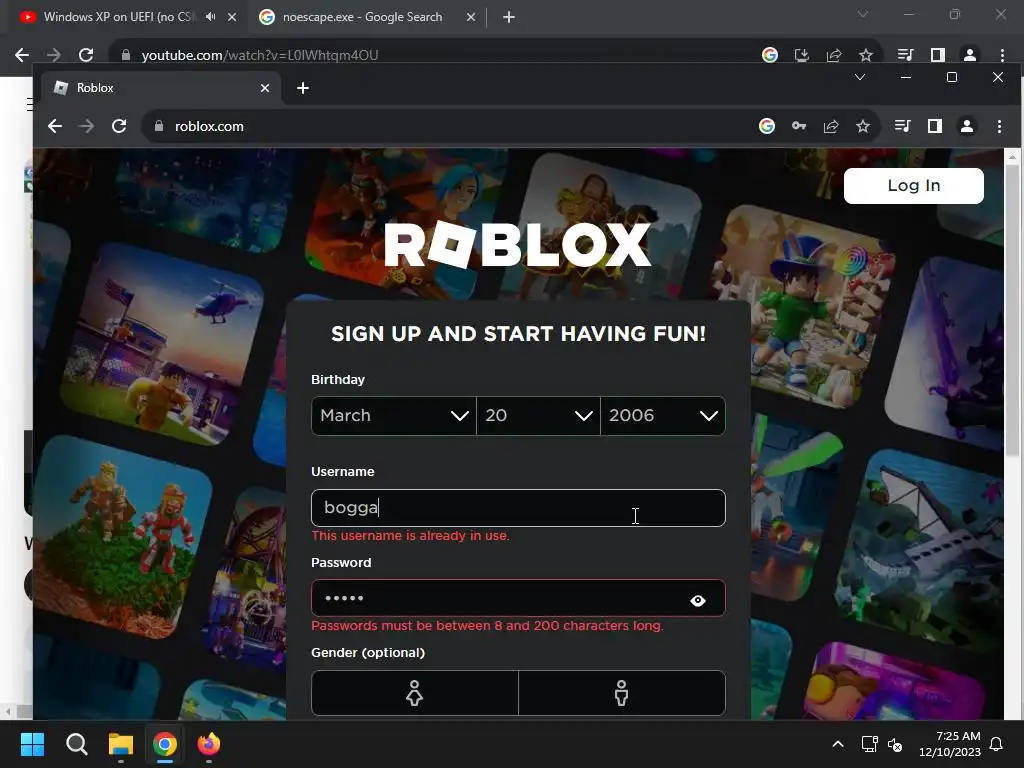The height and width of the screenshot is (768, 1024).
Task: Click the ROBLOX logo
Action: (518, 245)
